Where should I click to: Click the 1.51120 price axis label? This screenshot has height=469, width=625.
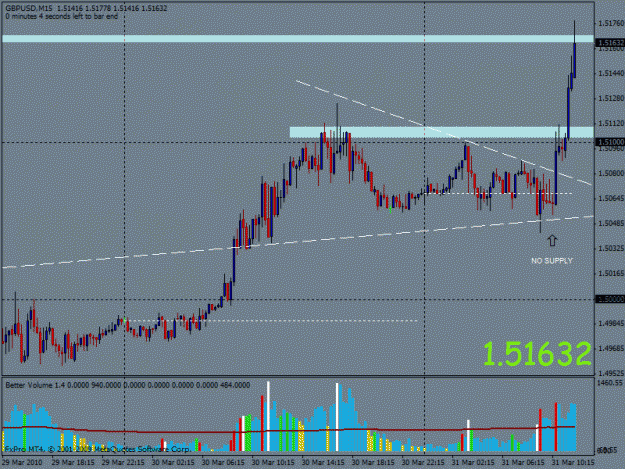pos(611,124)
